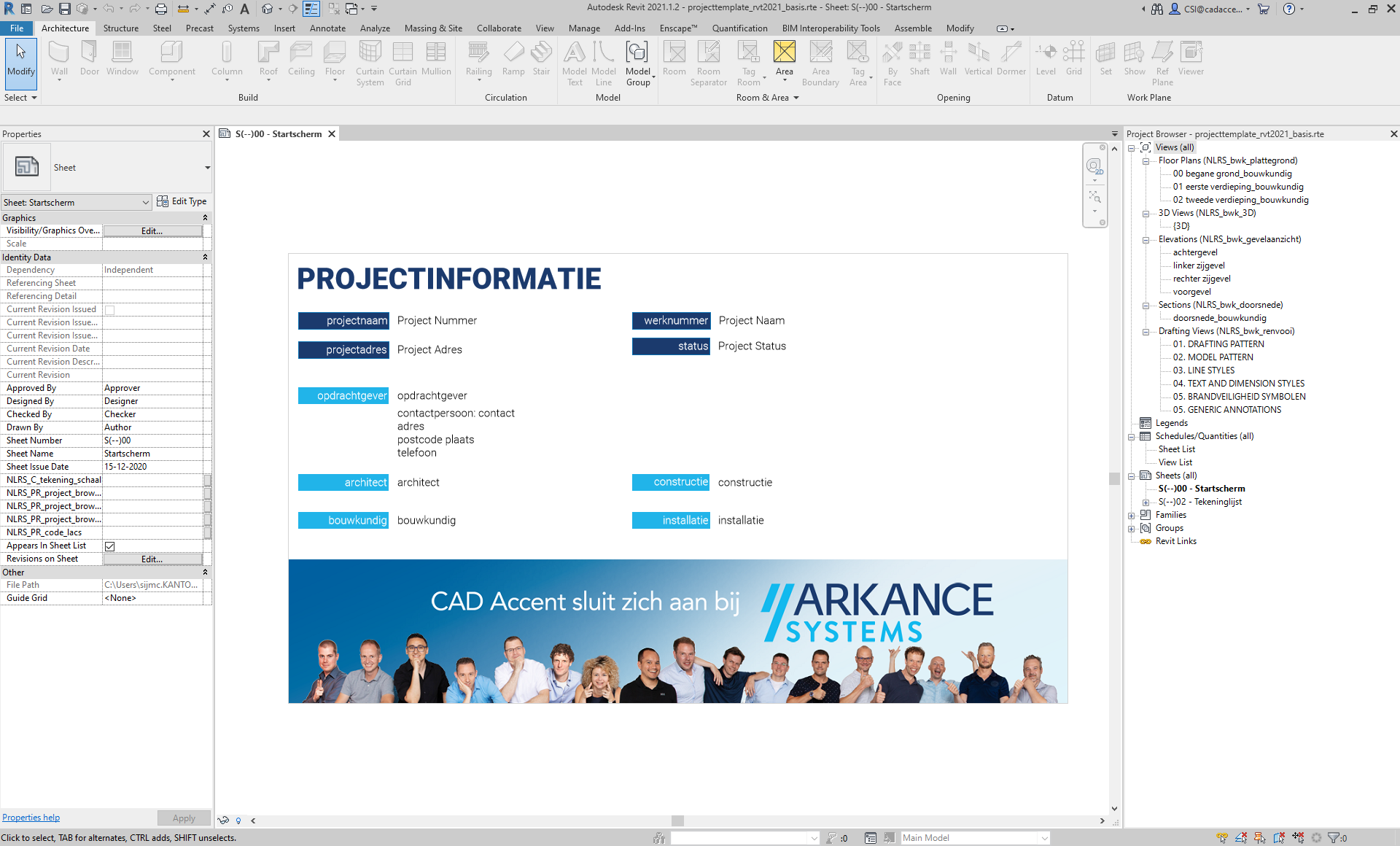Open the Massing & Site tab
The image size is (1400, 846).
point(433,28)
